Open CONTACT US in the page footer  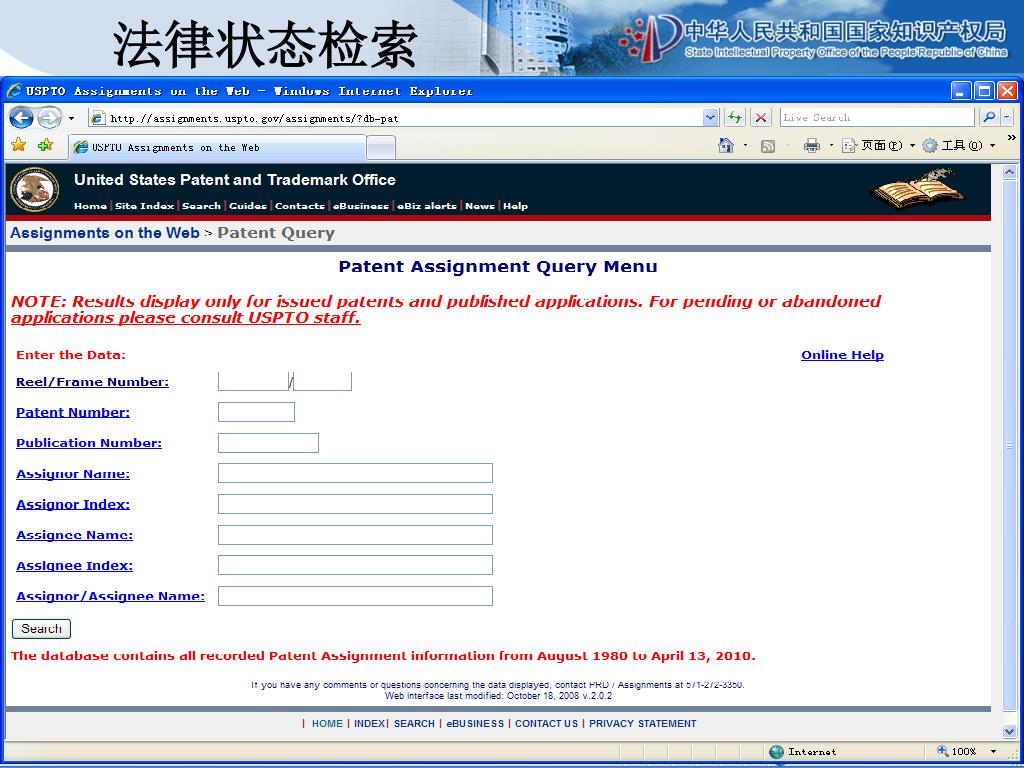click(x=547, y=724)
